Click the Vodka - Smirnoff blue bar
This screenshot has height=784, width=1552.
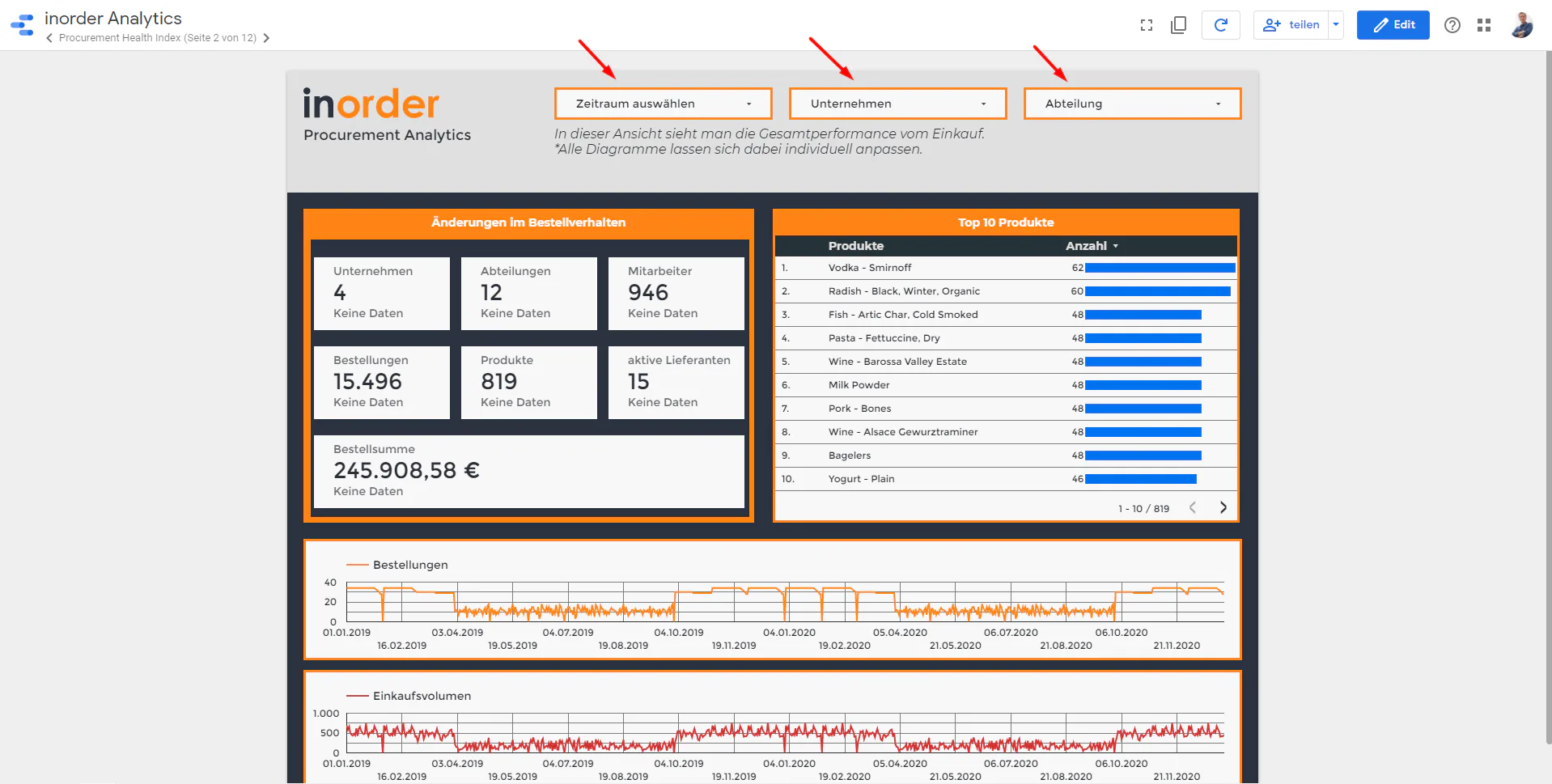pyautogui.click(x=1160, y=268)
